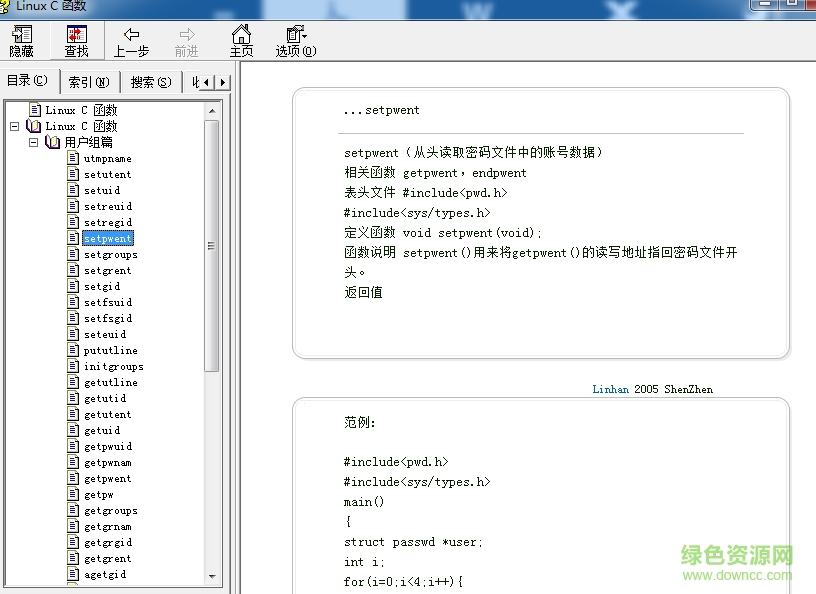Open the home page with 主页 icon

(241, 40)
